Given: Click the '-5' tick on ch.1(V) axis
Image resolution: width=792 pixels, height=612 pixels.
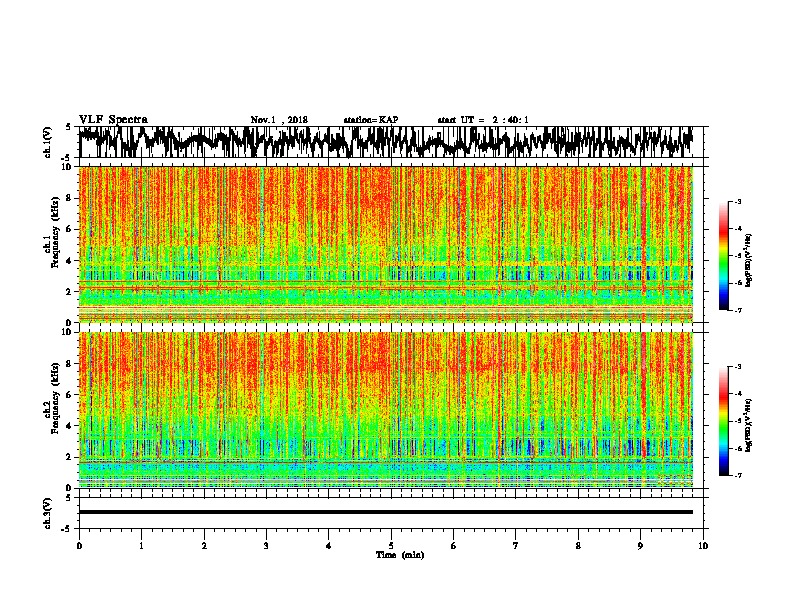Looking at the screenshot, I should click(67, 158).
